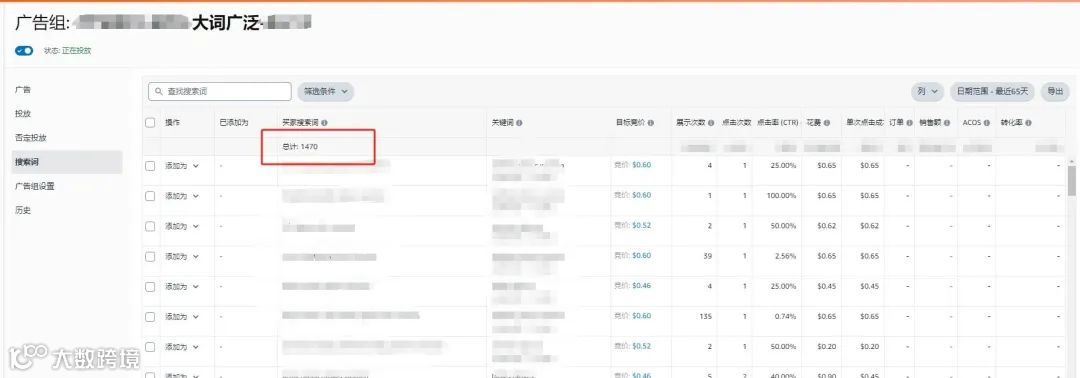Viewport: 1080px width, 378px height.
Task: Click magnifier icon in search term field
Action: tap(159, 92)
